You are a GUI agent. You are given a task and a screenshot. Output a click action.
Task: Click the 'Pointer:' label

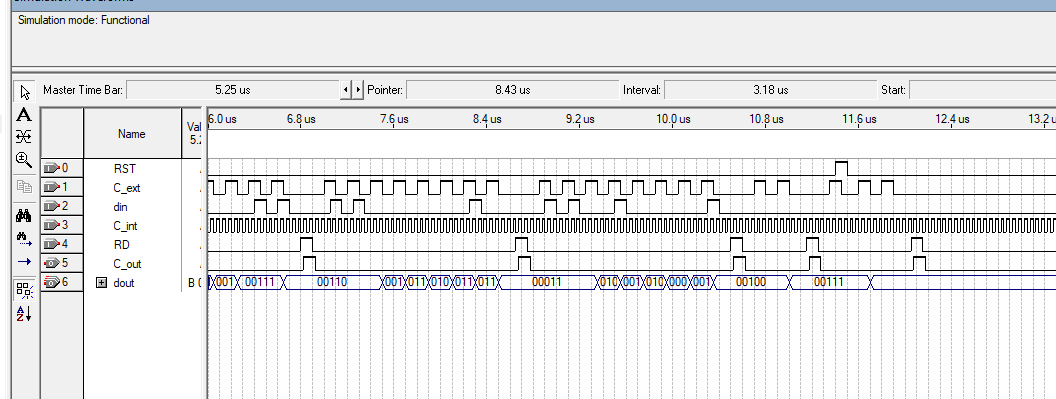coord(385,90)
